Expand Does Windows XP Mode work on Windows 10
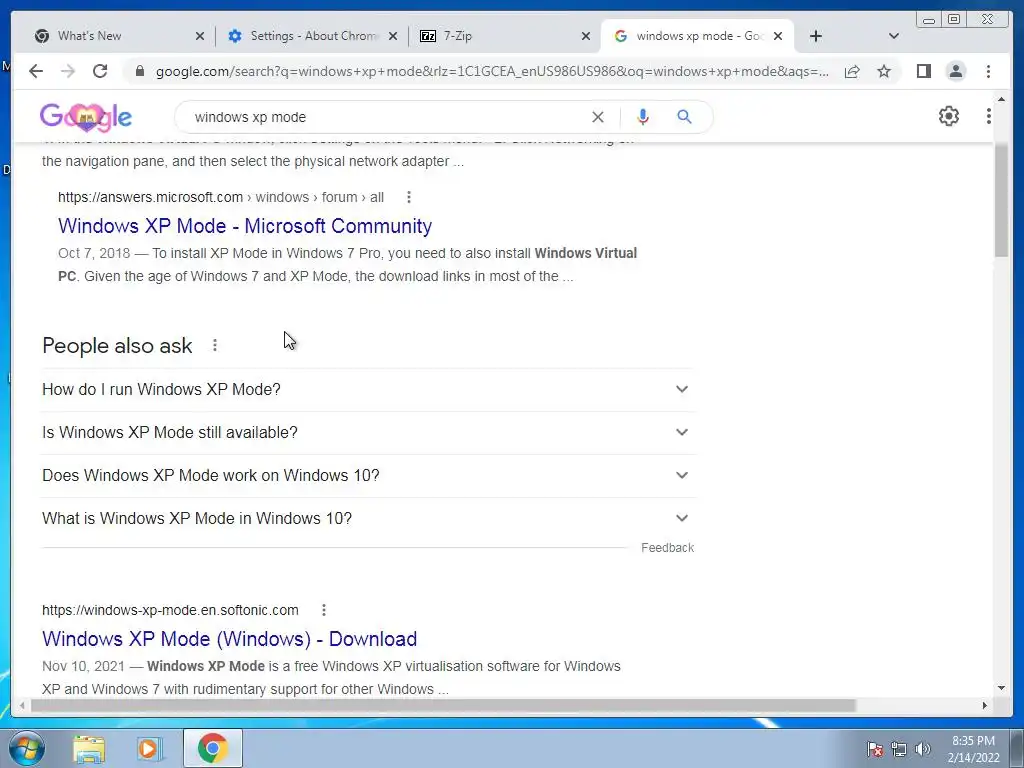Viewport: 1024px width, 768px height. (368, 475)
